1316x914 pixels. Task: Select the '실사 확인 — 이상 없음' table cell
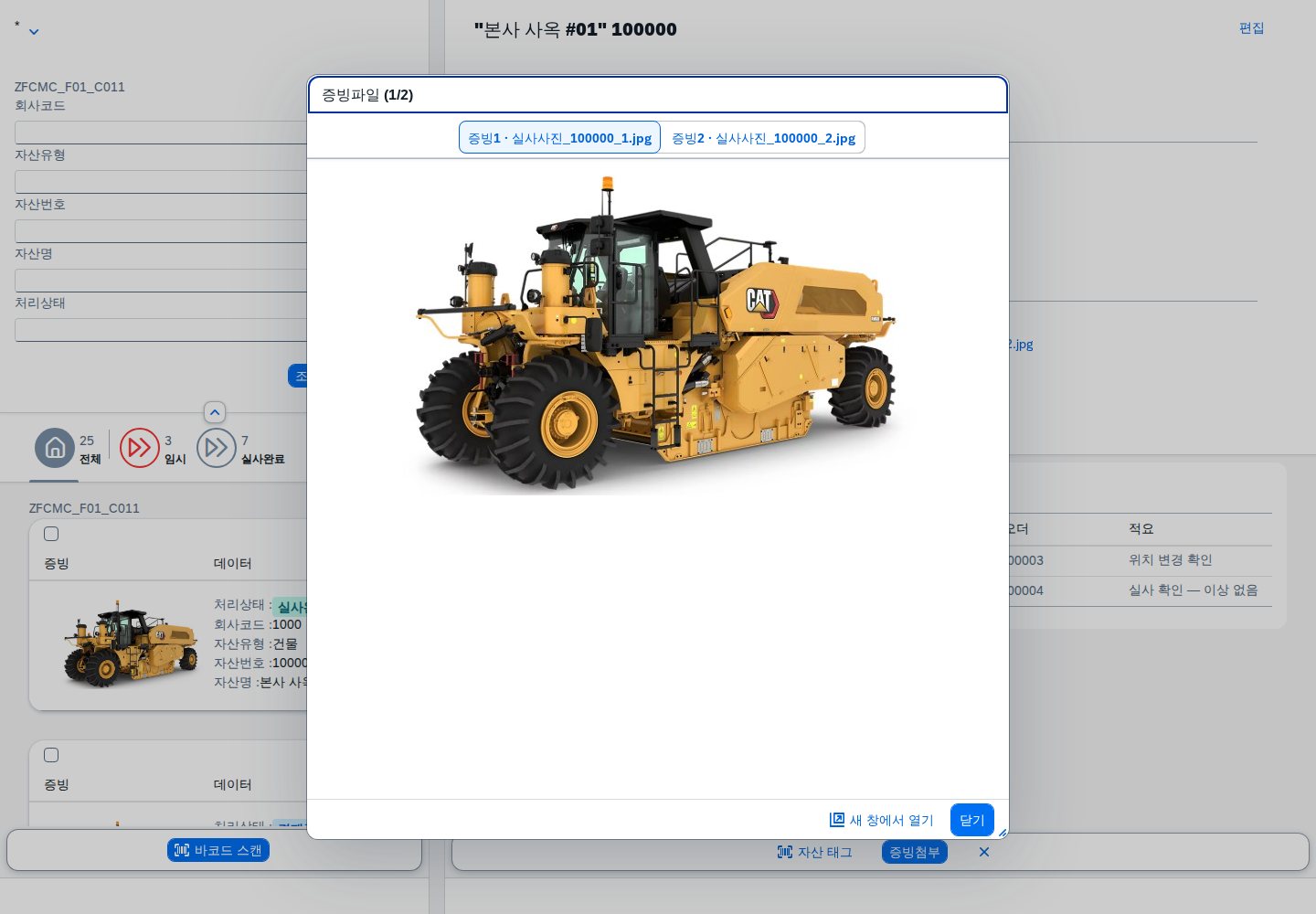[x=1193, y=590]
